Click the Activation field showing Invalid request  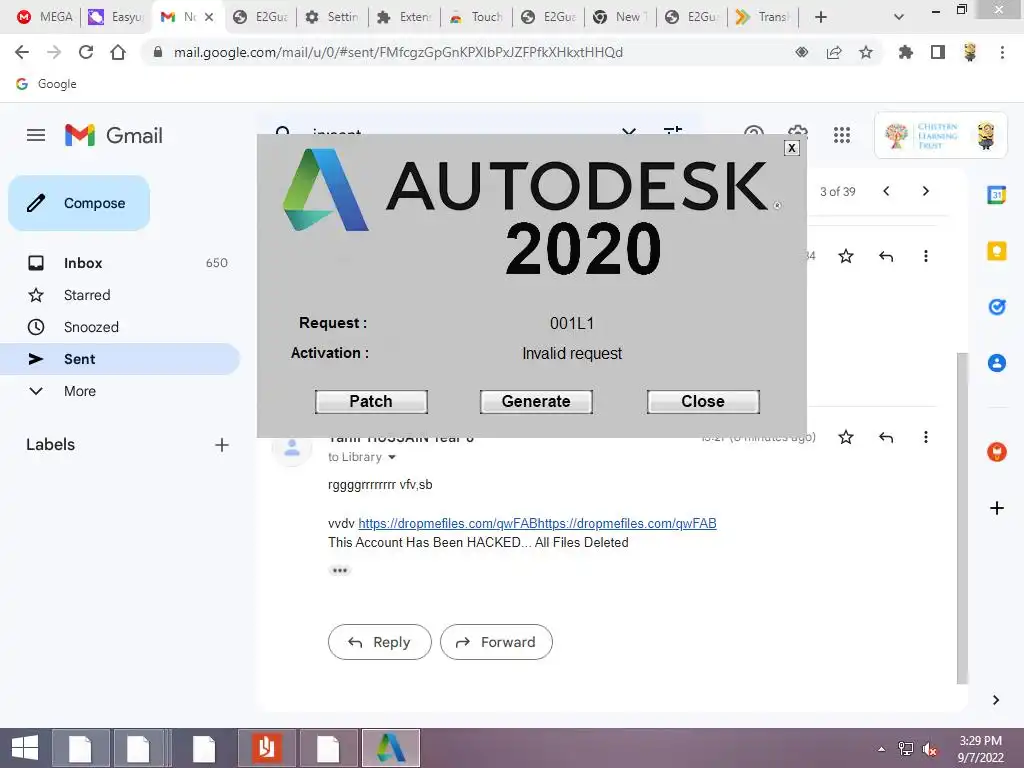point(572,353)
